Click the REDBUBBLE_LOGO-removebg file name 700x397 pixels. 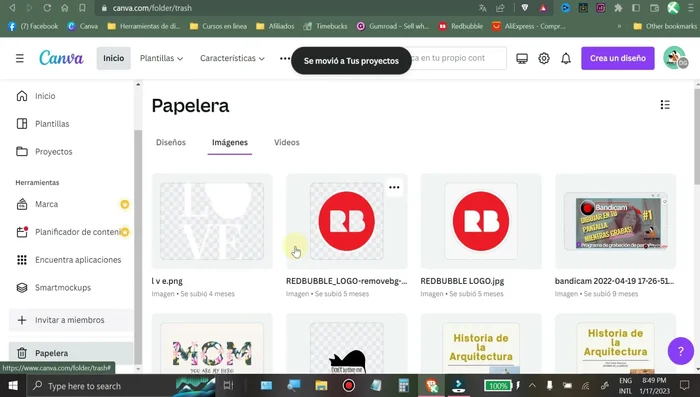pyautogui.click(x=346, y=281)
